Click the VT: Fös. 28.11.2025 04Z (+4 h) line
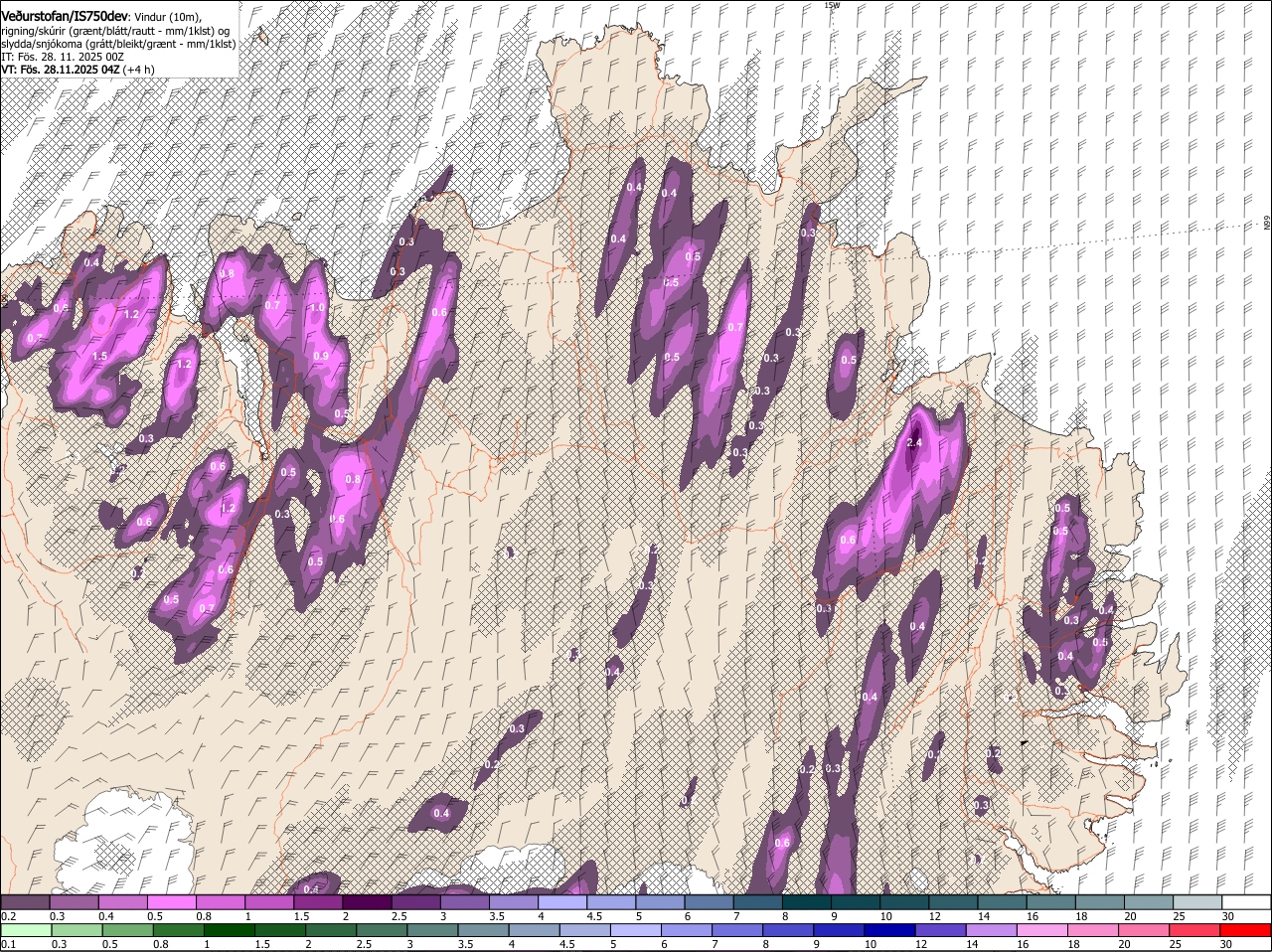This screenshot has height=952, width=1272. click(x=78, y=70)
